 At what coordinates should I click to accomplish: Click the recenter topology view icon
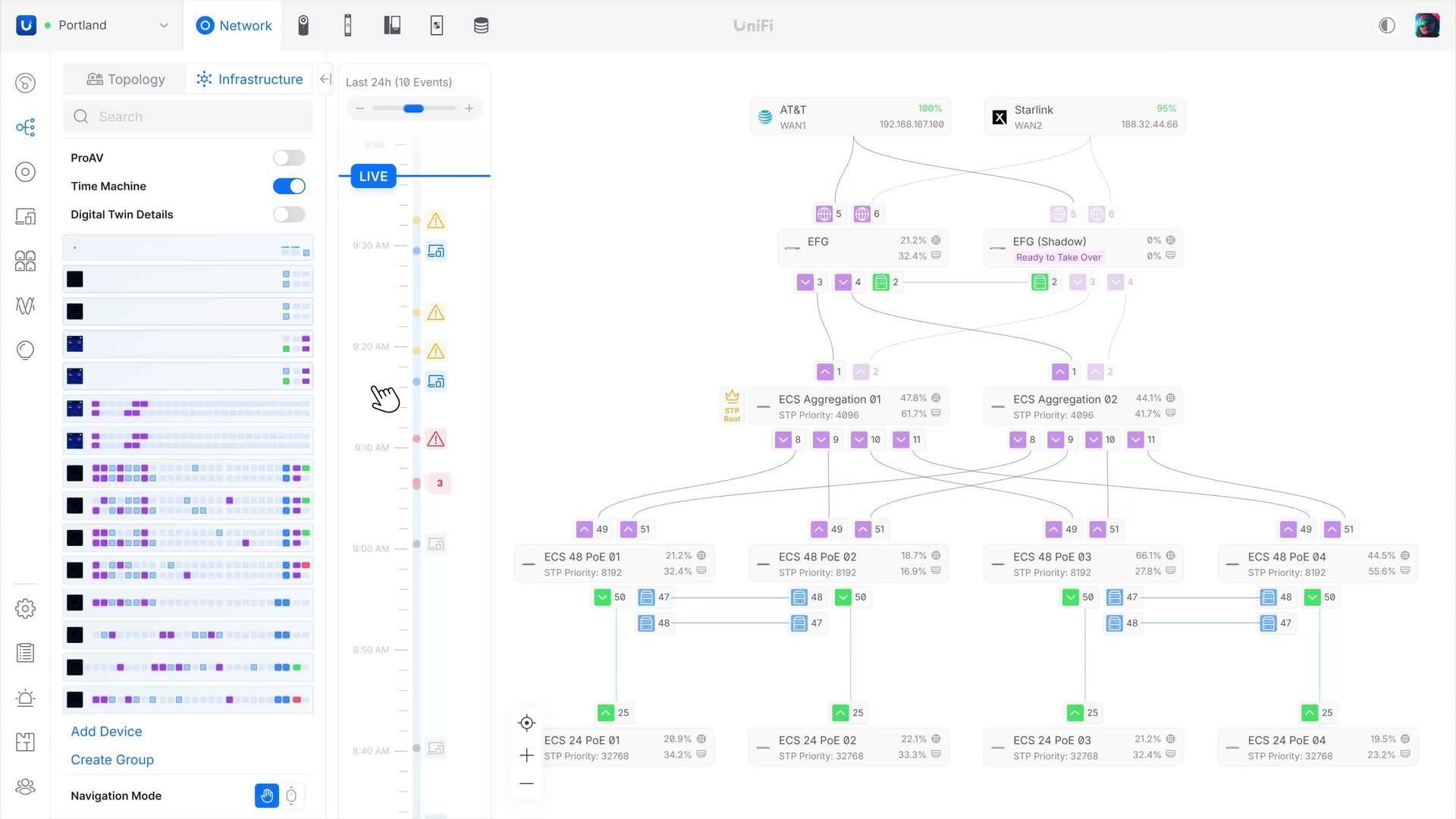tap(527, 723)
